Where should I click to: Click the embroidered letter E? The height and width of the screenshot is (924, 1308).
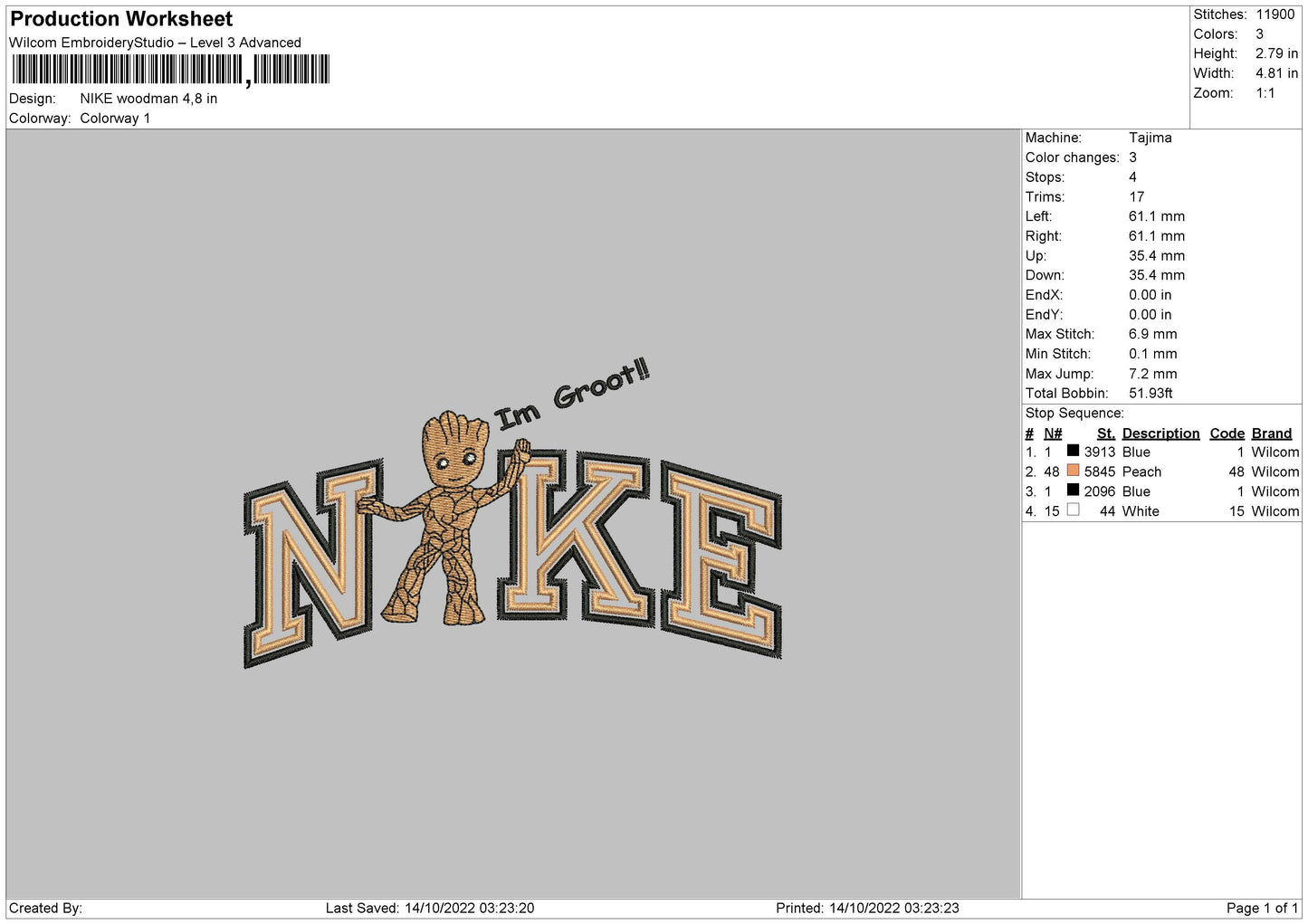click(721, 559)
